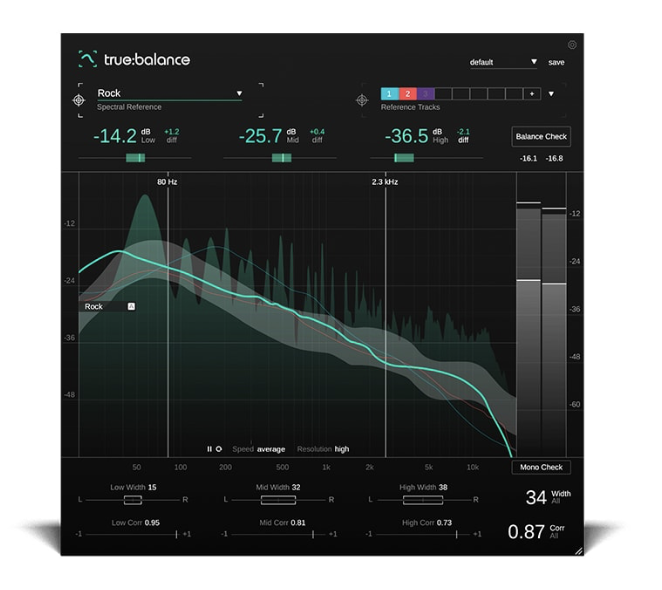Expand the reference tracks options arrow

click(x=551, y=94)
